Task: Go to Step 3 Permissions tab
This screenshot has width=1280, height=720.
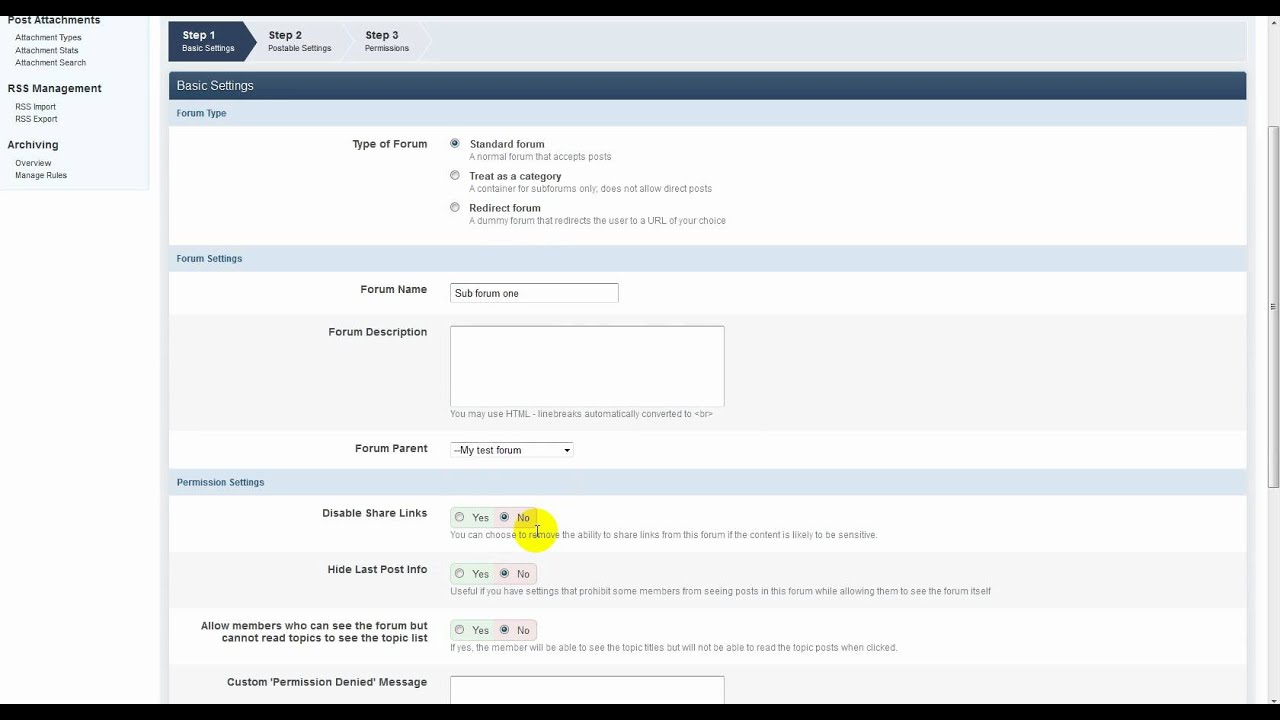Action: [x=386, y=41]
